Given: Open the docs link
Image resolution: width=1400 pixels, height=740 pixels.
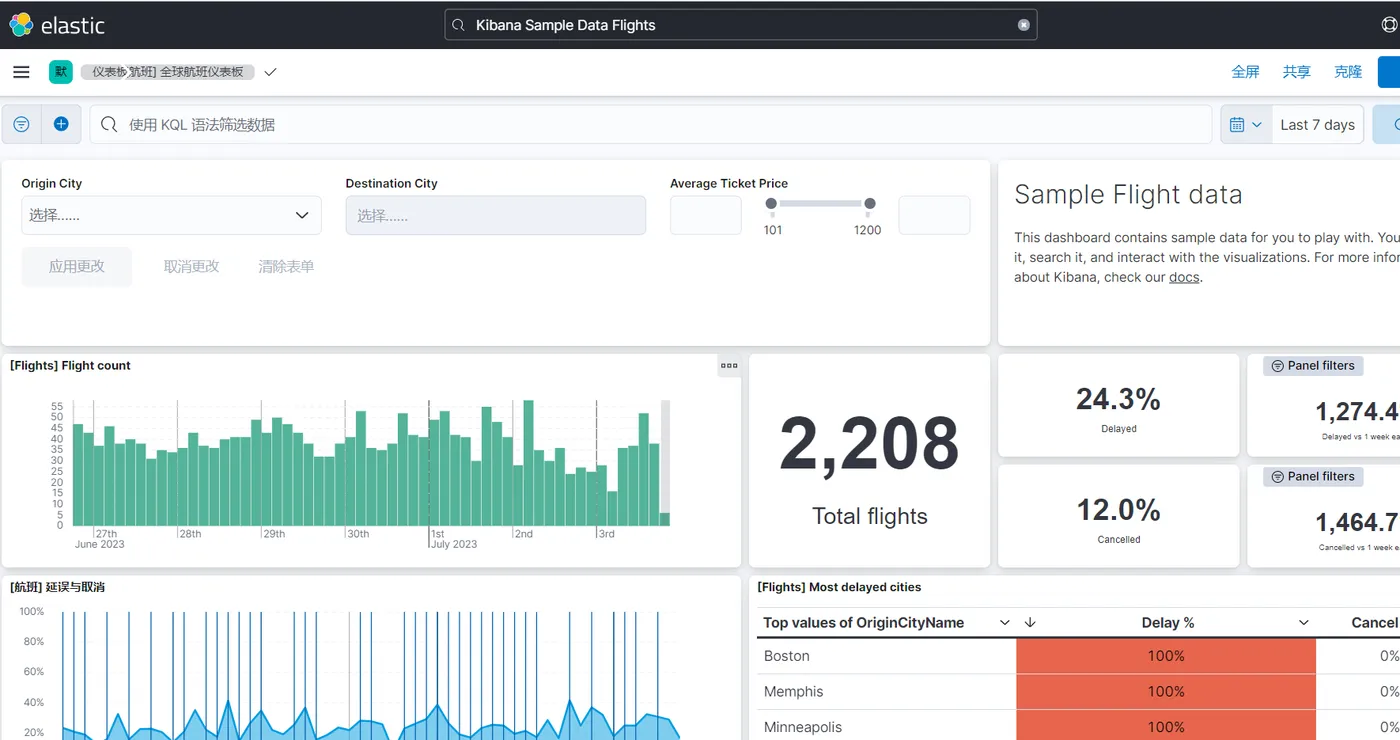Looking at the screenshot, I should coord(1184,277).
